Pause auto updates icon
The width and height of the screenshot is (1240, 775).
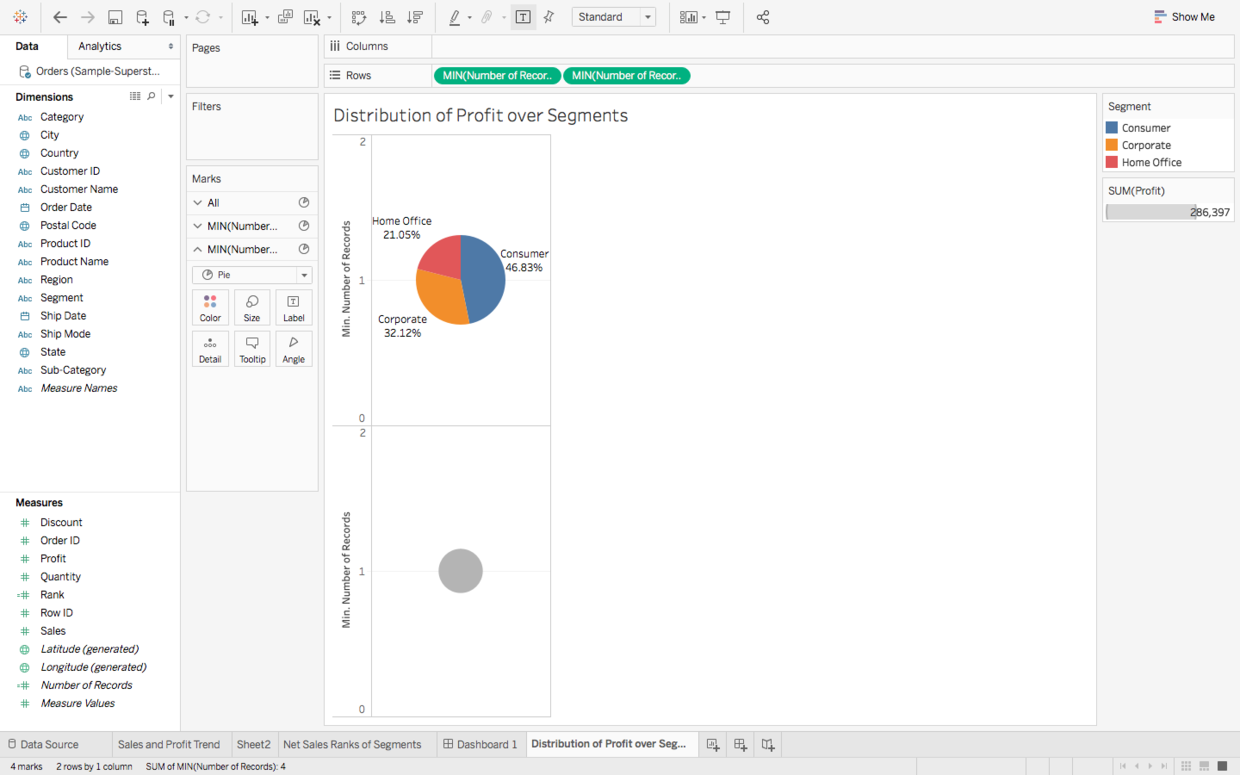click(x=169, y=17)
